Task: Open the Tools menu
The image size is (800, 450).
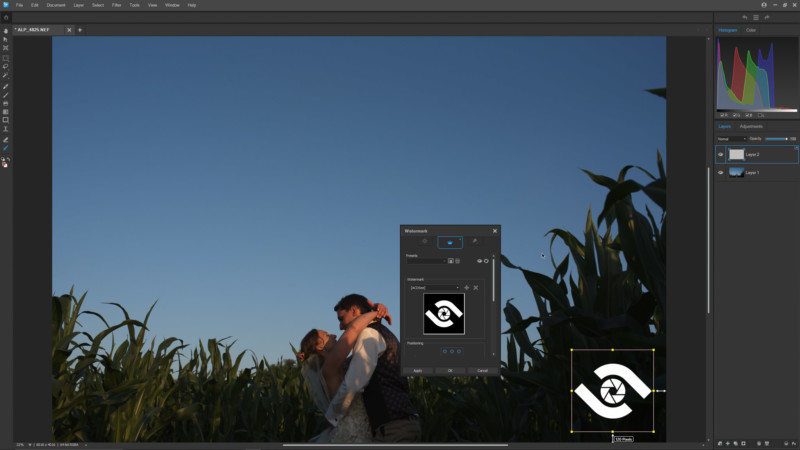Action: (135, 5)
